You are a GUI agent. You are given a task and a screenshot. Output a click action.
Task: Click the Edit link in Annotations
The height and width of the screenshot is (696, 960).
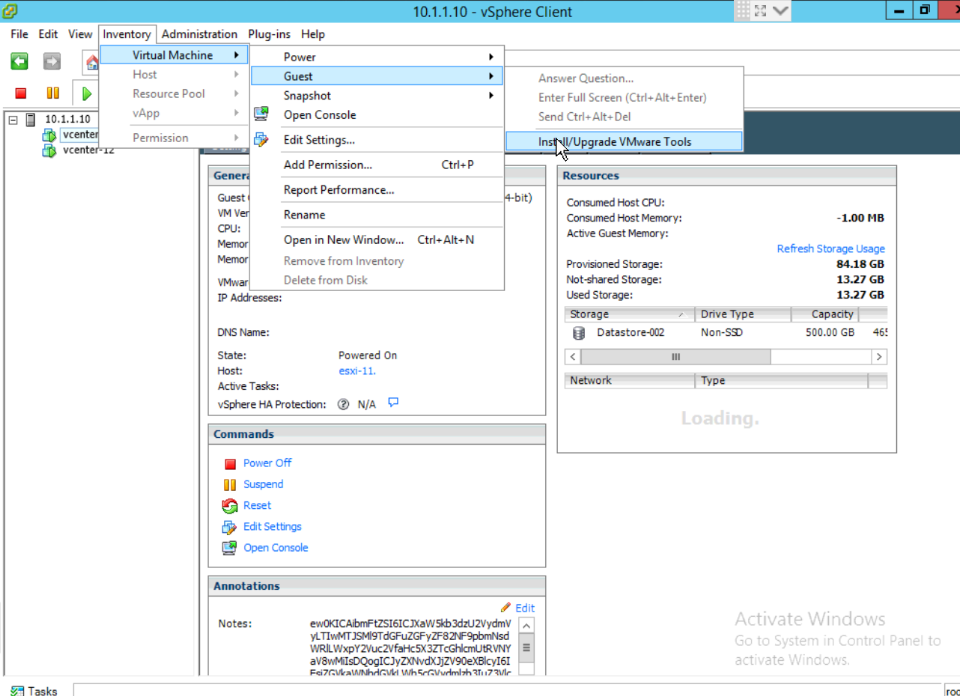524,607
